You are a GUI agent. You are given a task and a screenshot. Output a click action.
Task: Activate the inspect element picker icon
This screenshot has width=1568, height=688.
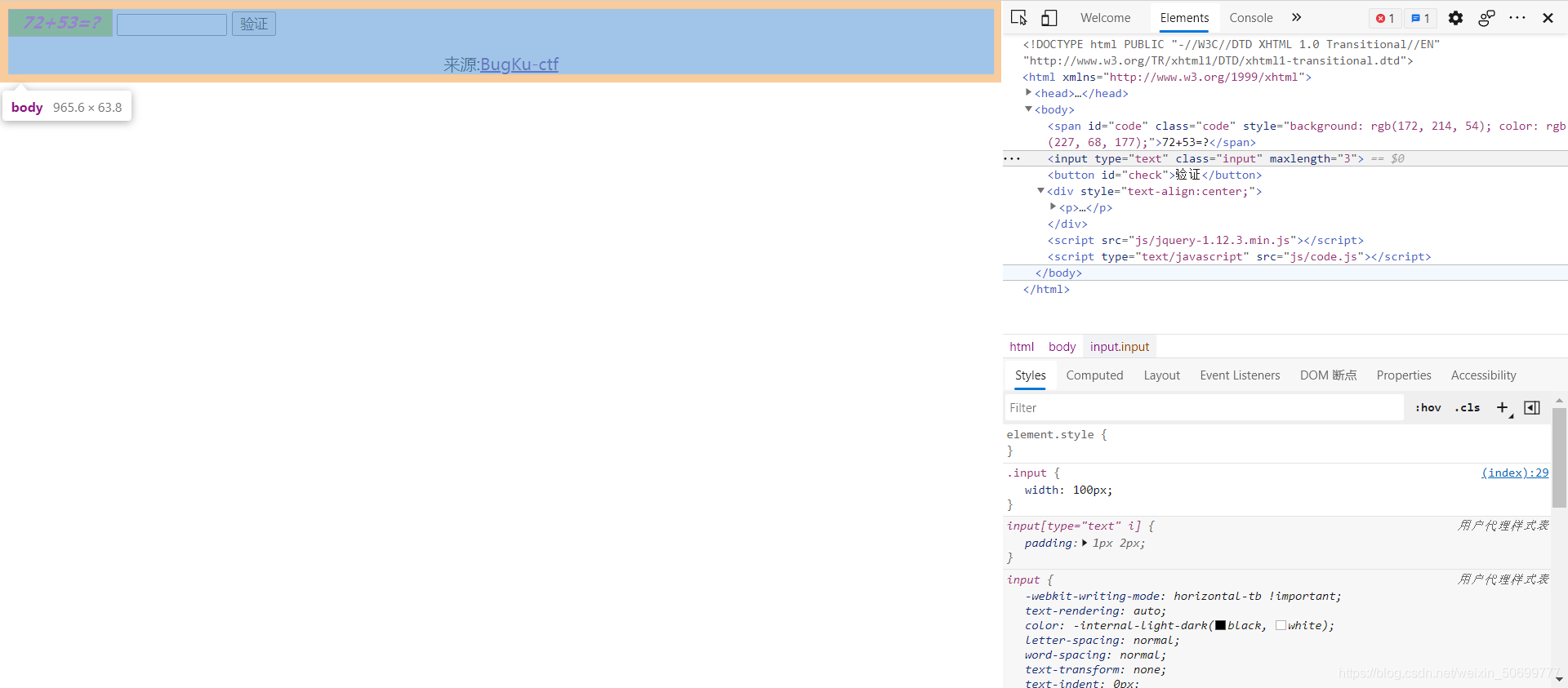[x=1018, y=18]
